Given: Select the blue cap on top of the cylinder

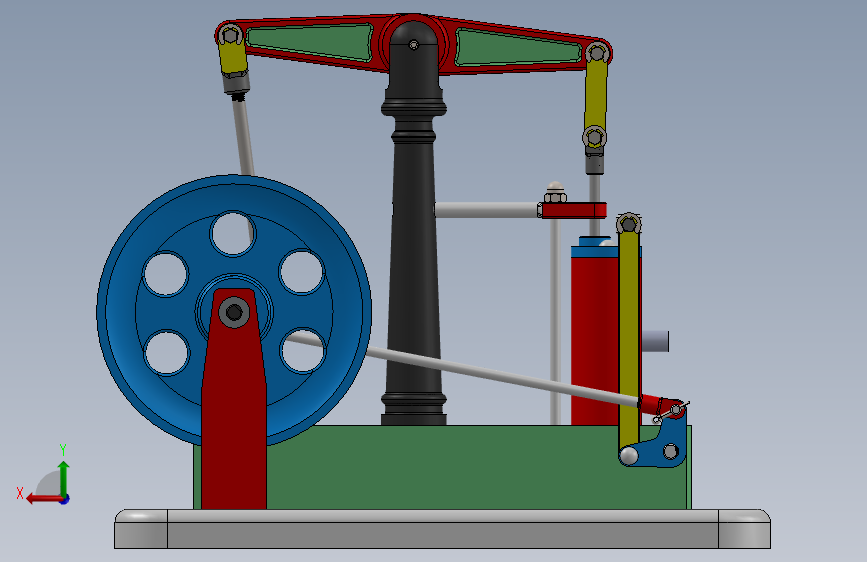Looking at the screenshot, I should (x=594, y=251).
